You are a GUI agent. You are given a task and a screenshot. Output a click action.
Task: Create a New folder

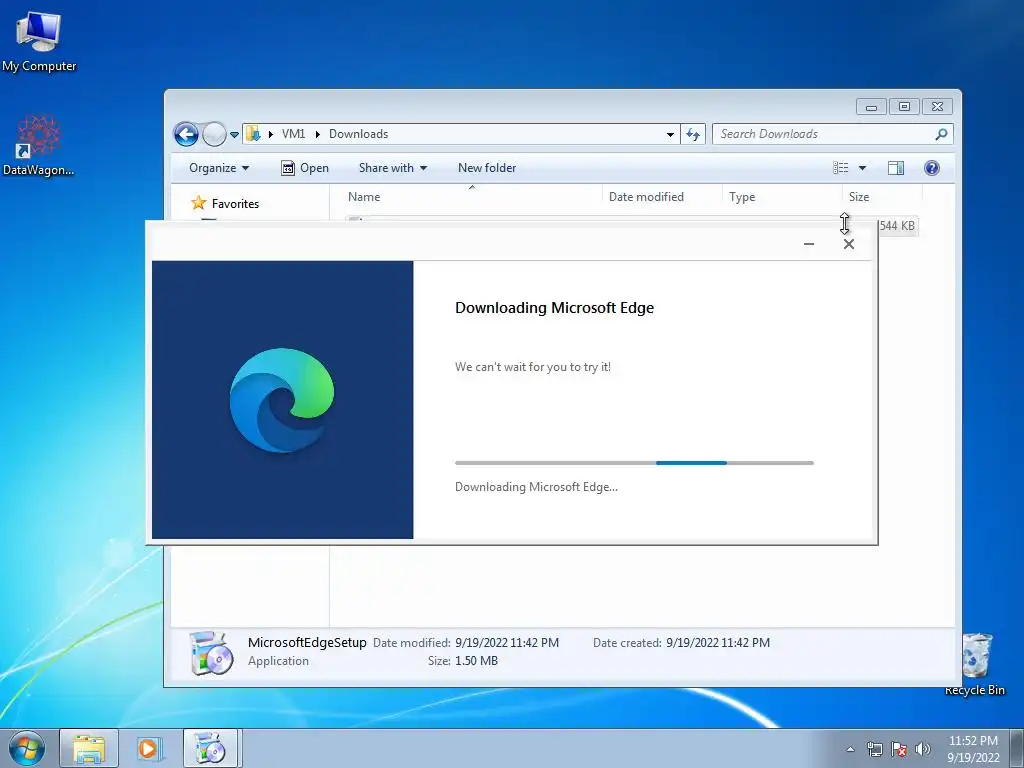click(x=487, y=168)
